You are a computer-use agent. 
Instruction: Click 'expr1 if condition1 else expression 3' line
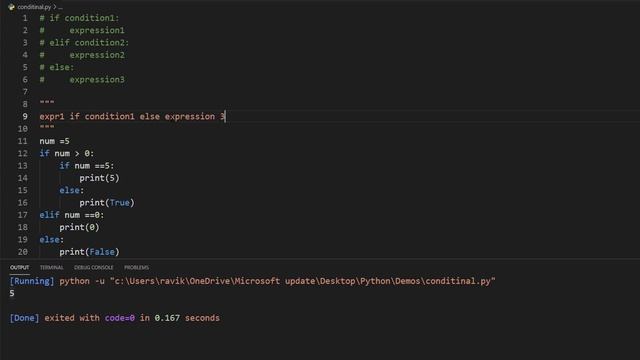tap(132, 116)
